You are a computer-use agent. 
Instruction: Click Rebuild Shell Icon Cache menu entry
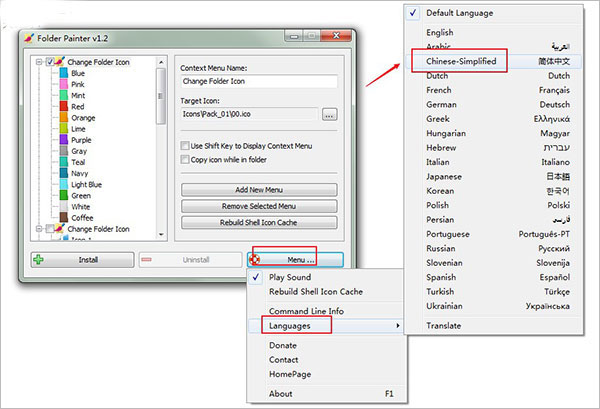click(x=313, y=291)
